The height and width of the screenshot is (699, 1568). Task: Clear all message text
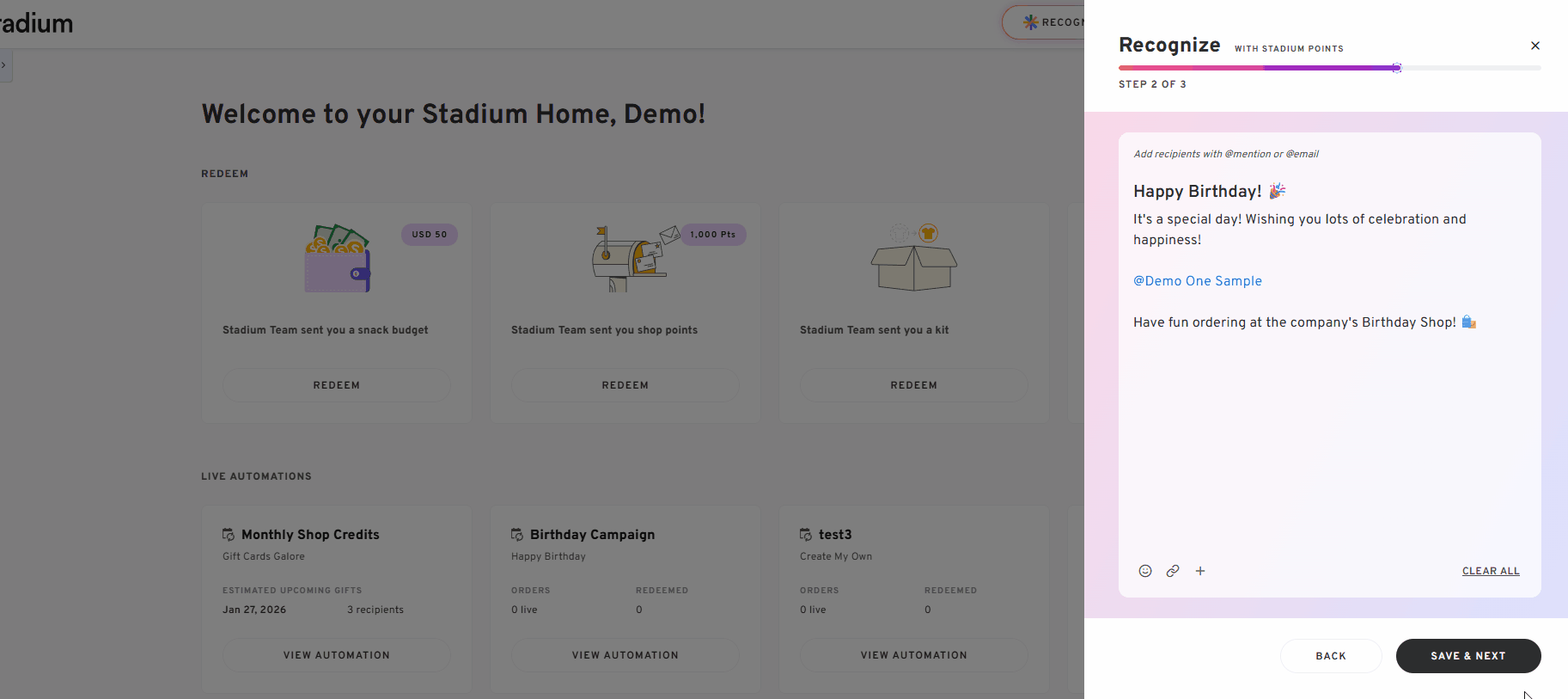click(x=1491, y=571)
